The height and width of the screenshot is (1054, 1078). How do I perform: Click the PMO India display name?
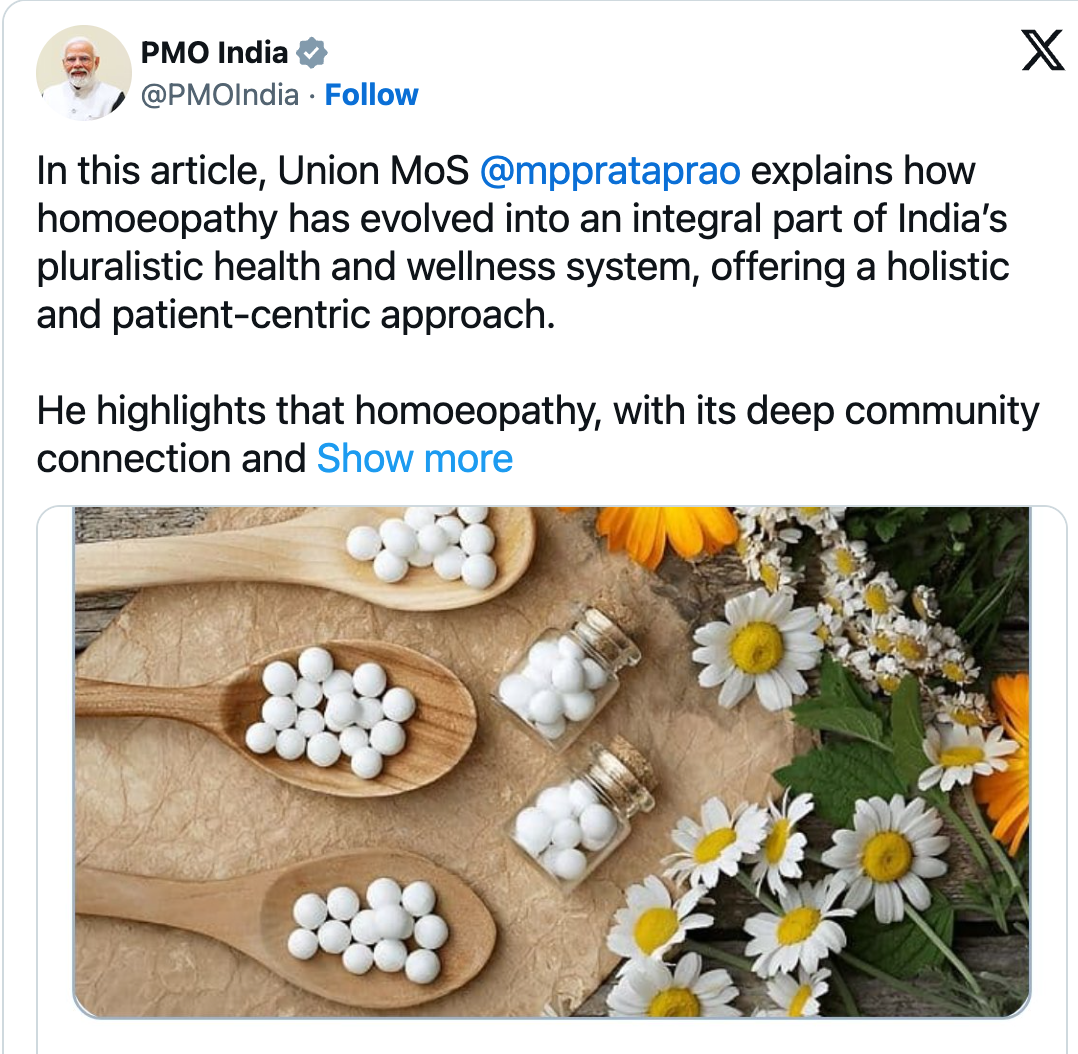coord(215,52)
